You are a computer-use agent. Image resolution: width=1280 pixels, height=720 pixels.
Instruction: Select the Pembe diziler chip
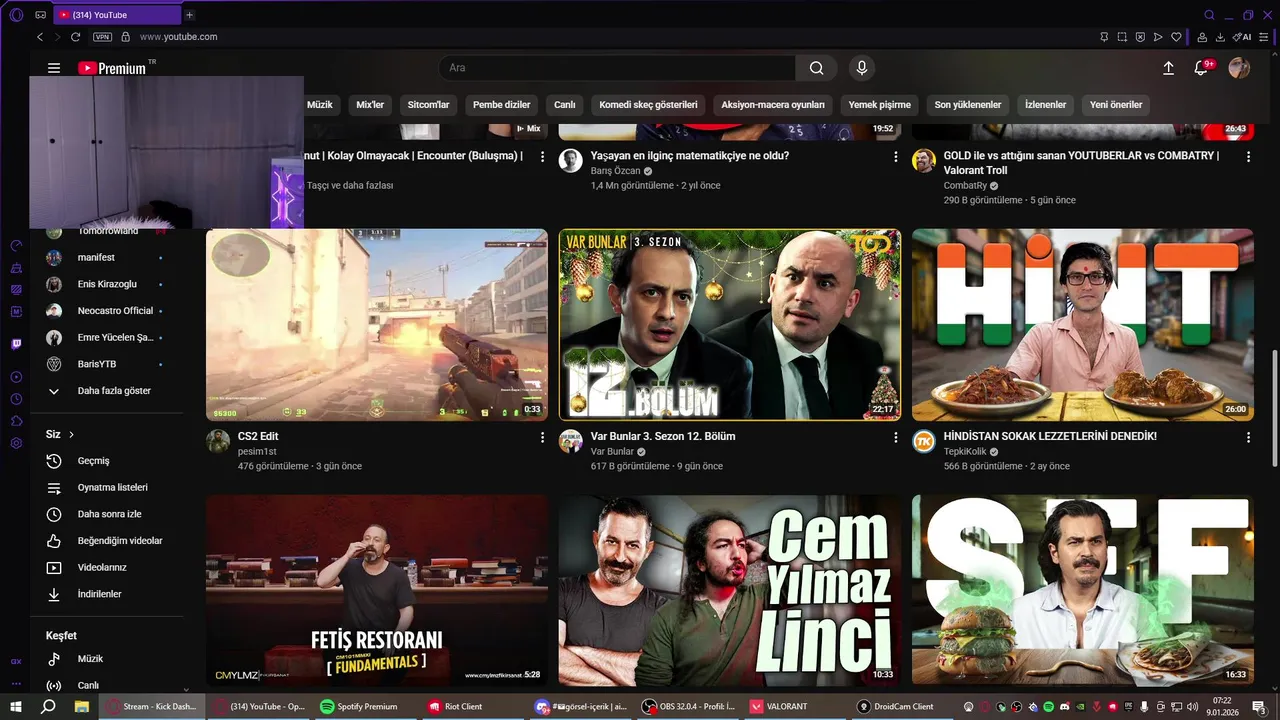pos(502,105)
